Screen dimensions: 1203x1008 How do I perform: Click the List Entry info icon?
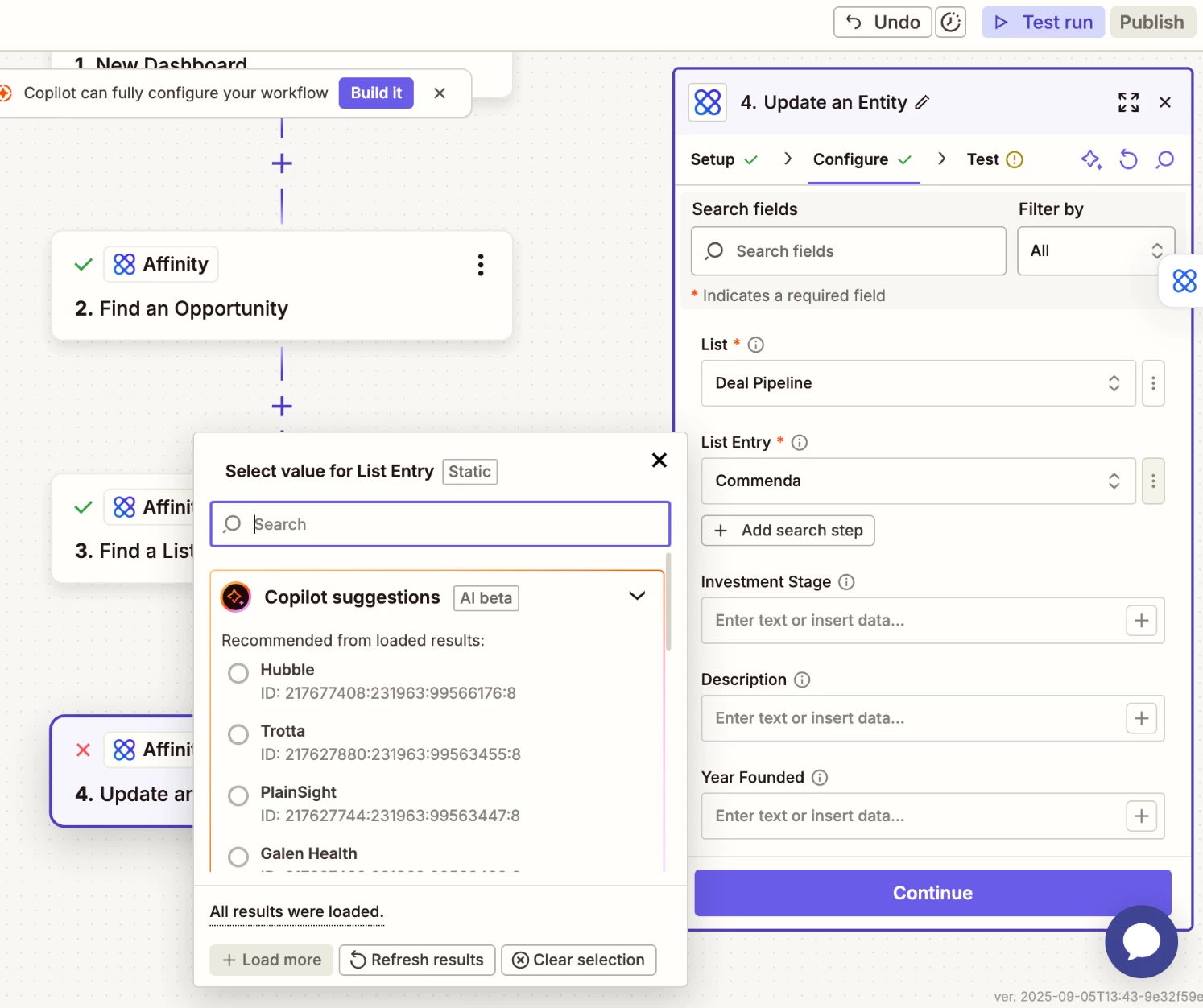[800, 442]
